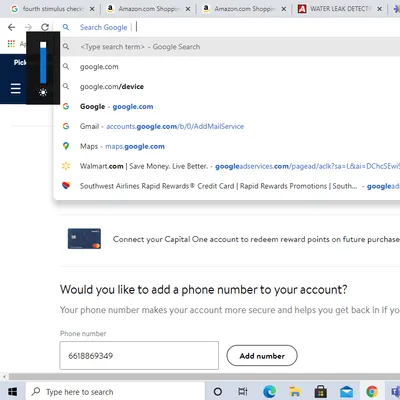Open the Google - google.com suggestion
The image size is (400, 400).
(227, 107)
